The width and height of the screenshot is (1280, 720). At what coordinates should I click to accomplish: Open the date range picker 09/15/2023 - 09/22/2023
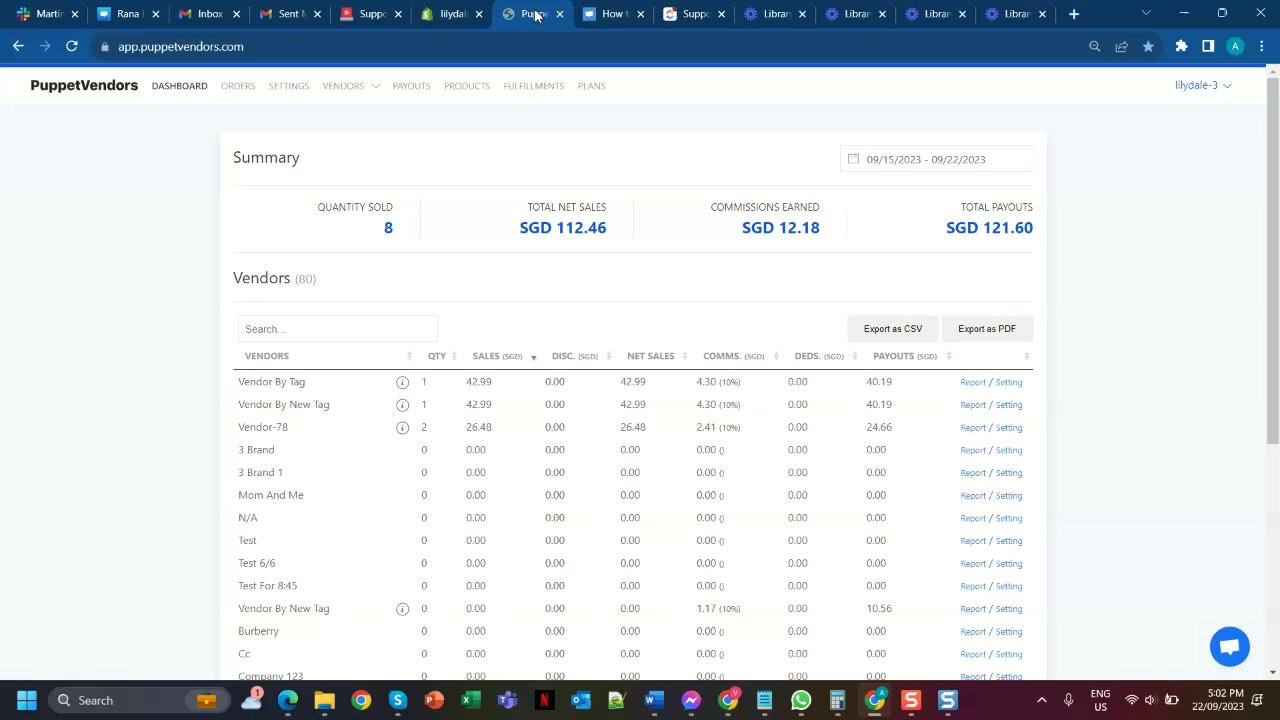coord(937,159)
